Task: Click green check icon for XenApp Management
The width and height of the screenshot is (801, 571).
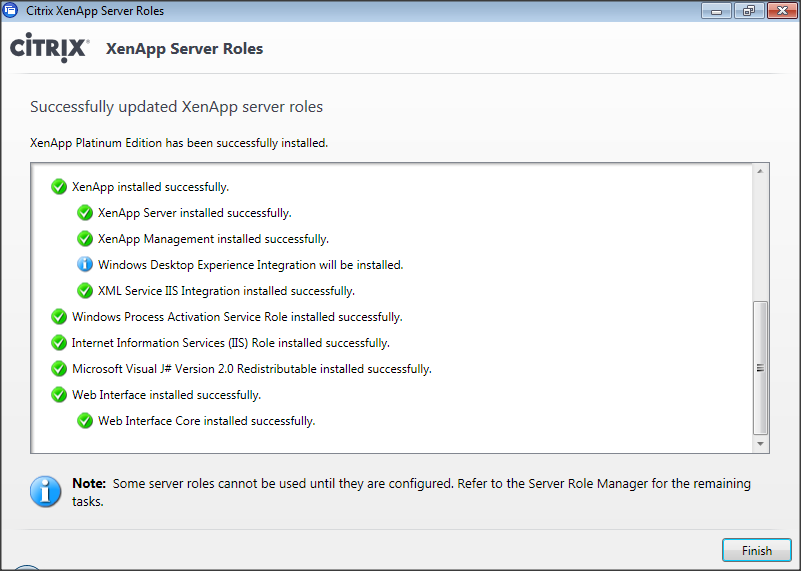Action: (x=85, y=239)
